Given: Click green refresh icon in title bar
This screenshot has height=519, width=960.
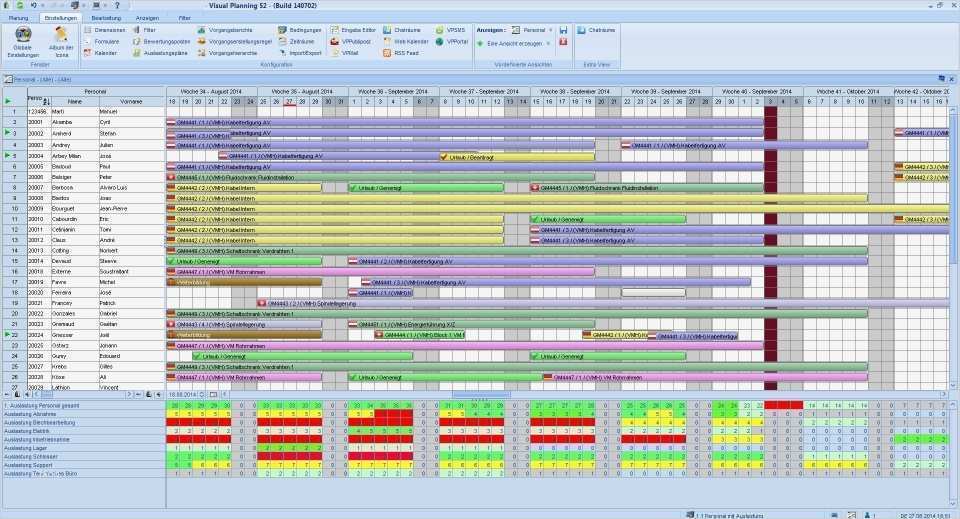Looking at the screenshot, I should [20, 5].
